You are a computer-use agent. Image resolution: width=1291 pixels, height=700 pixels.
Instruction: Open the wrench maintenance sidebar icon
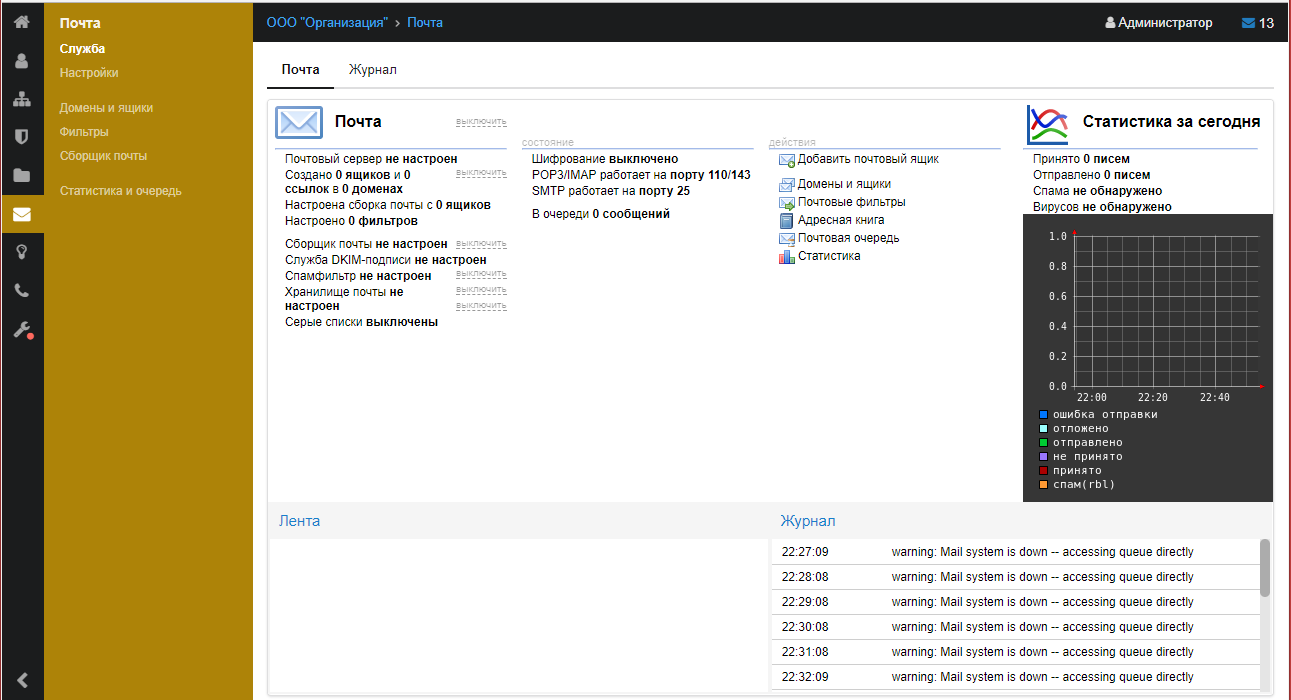[x=21, y=329]
